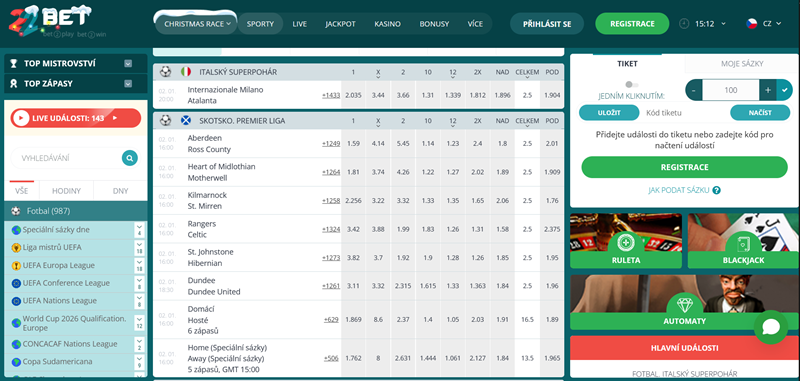
Task: Expand the +1324 markets for Rangers vs Celtic
Action: (331, 229)
